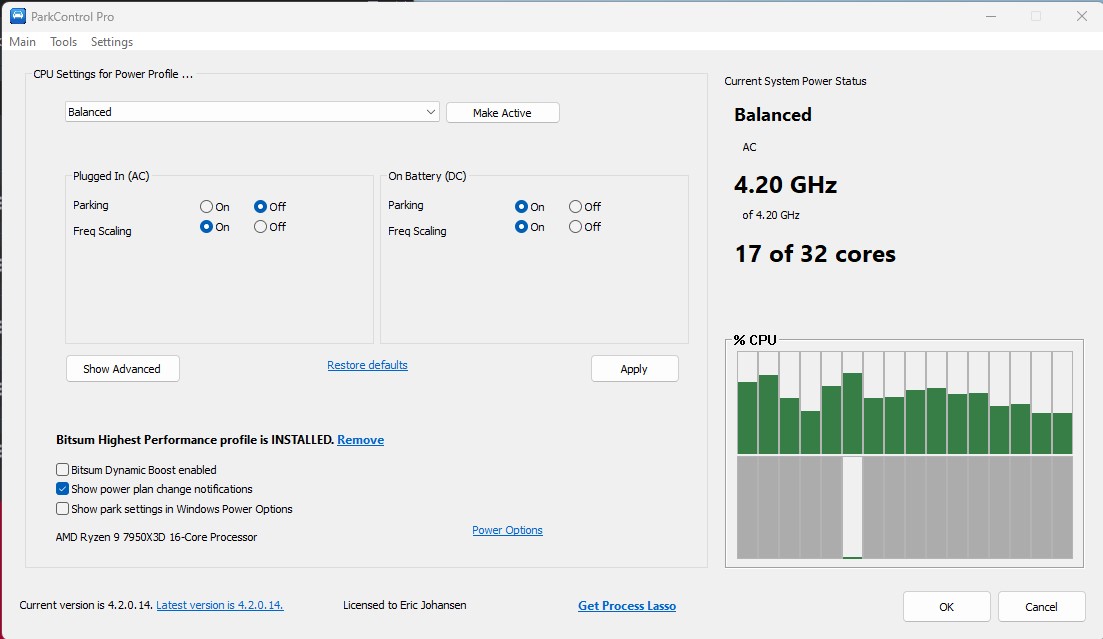Open the Tools menu
1103x639 pixels.
pos(64,42)
